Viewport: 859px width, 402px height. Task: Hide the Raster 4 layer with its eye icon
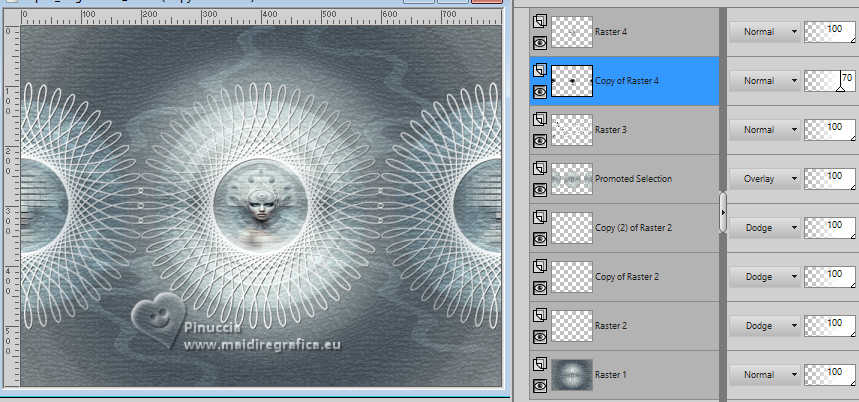point(540,42)
